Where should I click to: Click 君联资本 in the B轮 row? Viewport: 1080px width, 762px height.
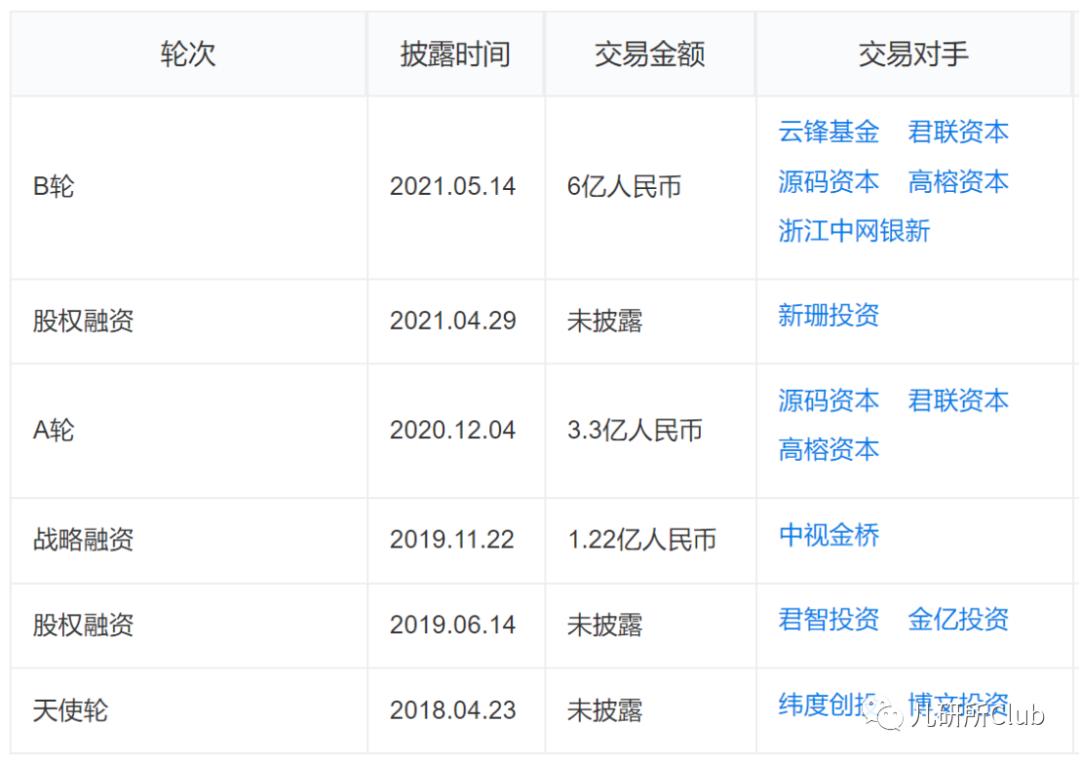point(958,132)
